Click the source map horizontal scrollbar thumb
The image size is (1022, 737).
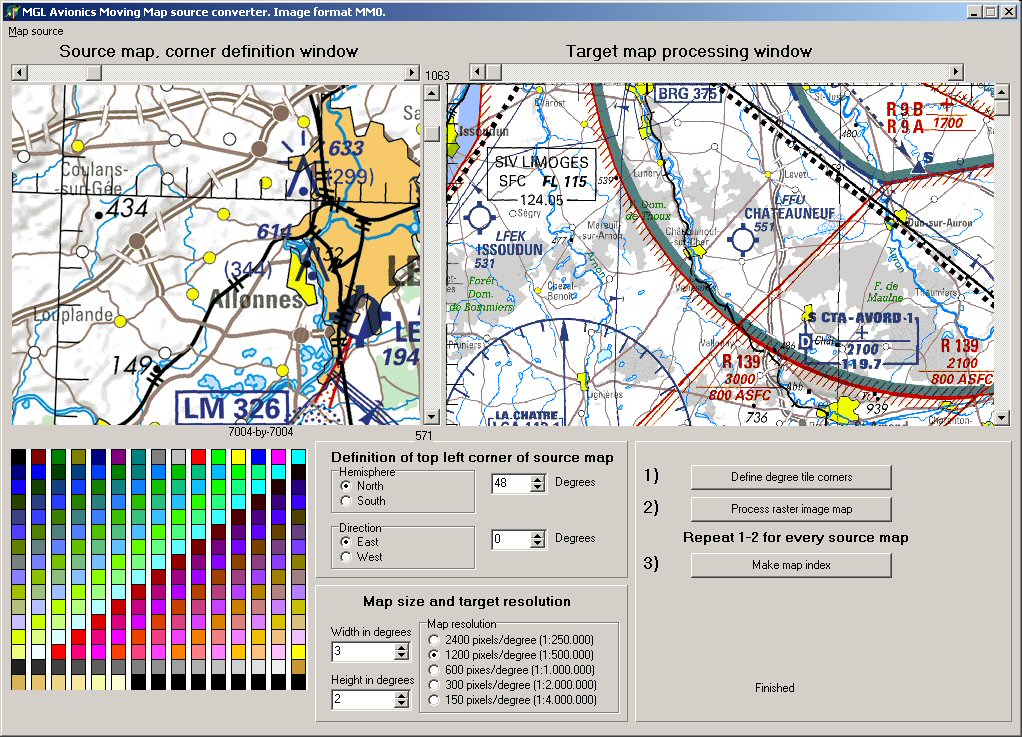coord(94,72)
